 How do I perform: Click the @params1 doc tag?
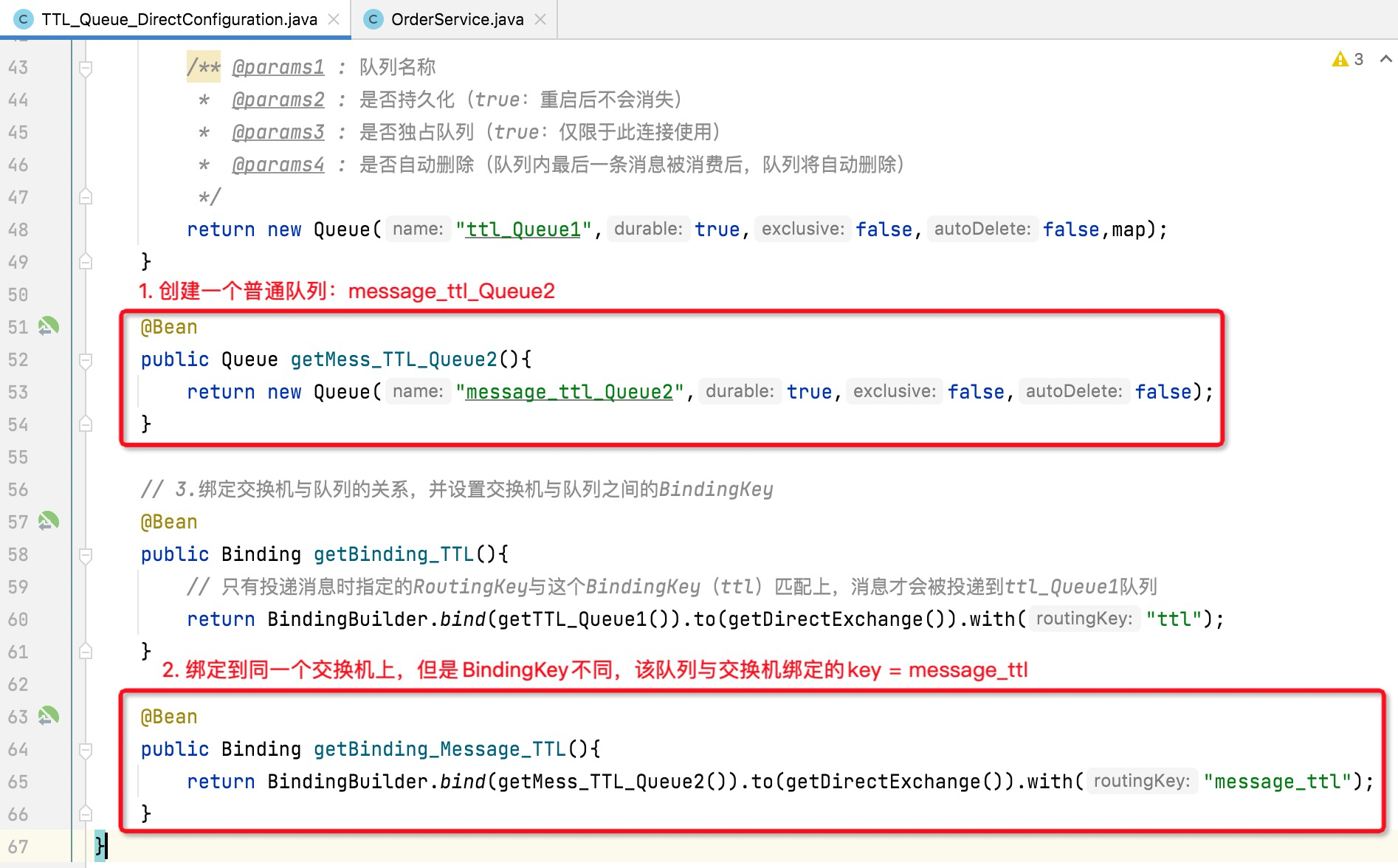(x=278, y=67)
